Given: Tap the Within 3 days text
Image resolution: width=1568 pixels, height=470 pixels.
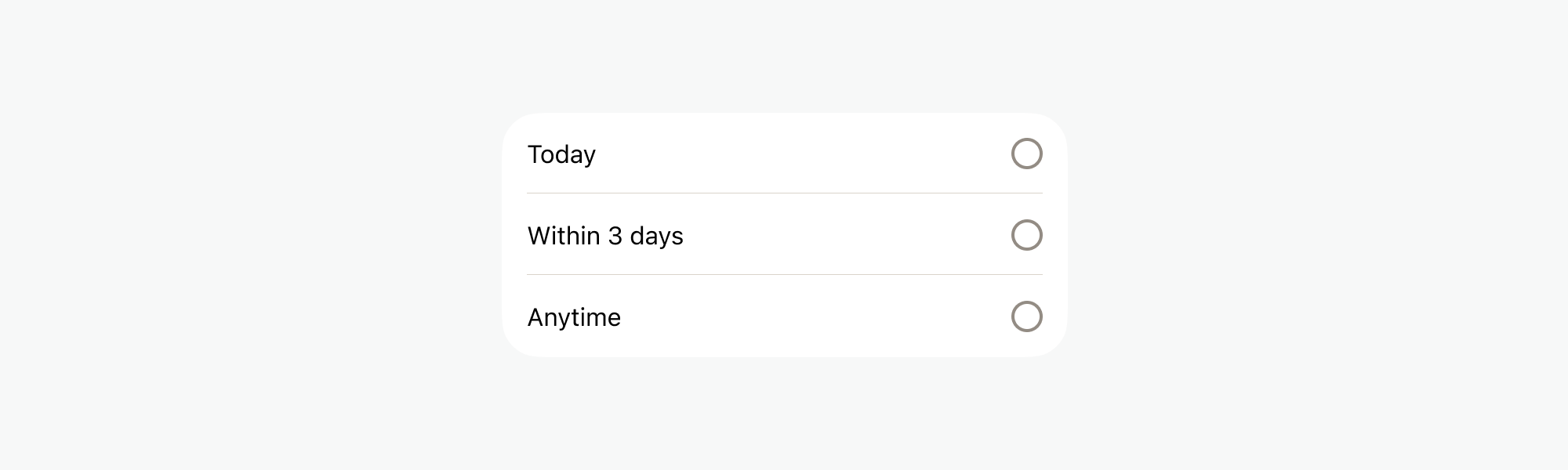Looking at the screenshot, I should point(605,236).
